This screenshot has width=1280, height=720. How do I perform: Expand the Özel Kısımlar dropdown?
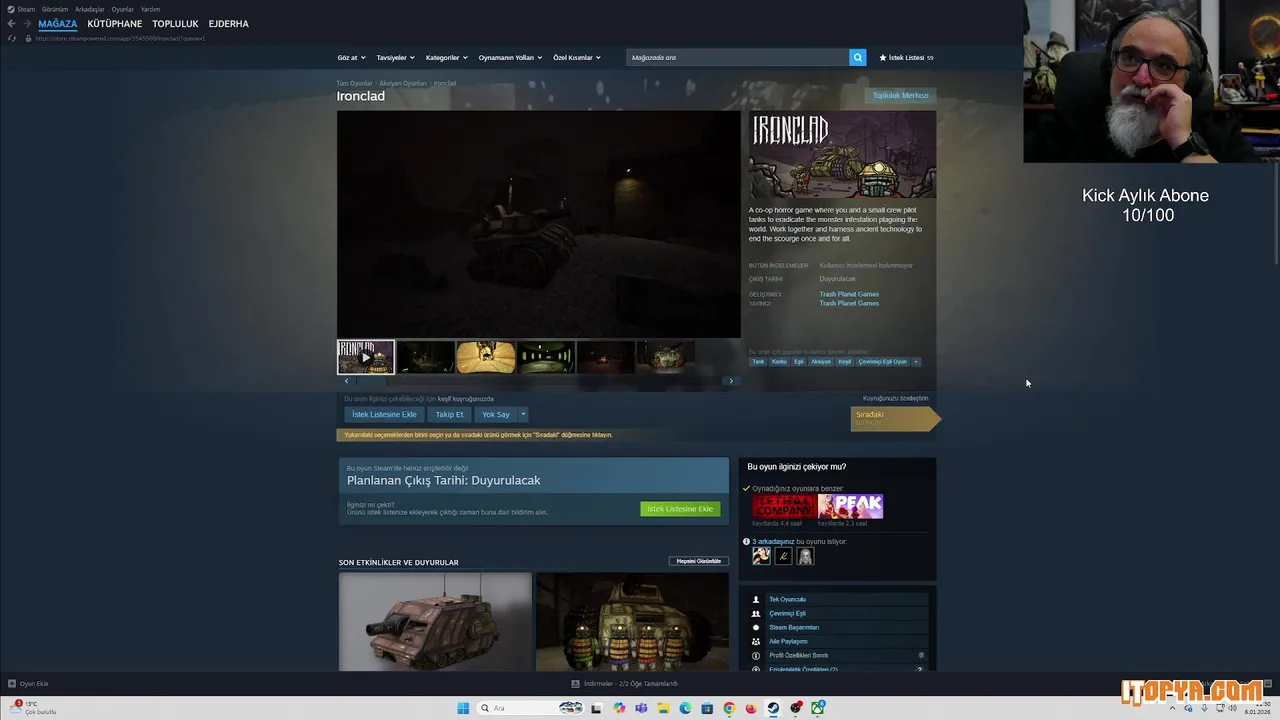[x=577, y=57]
